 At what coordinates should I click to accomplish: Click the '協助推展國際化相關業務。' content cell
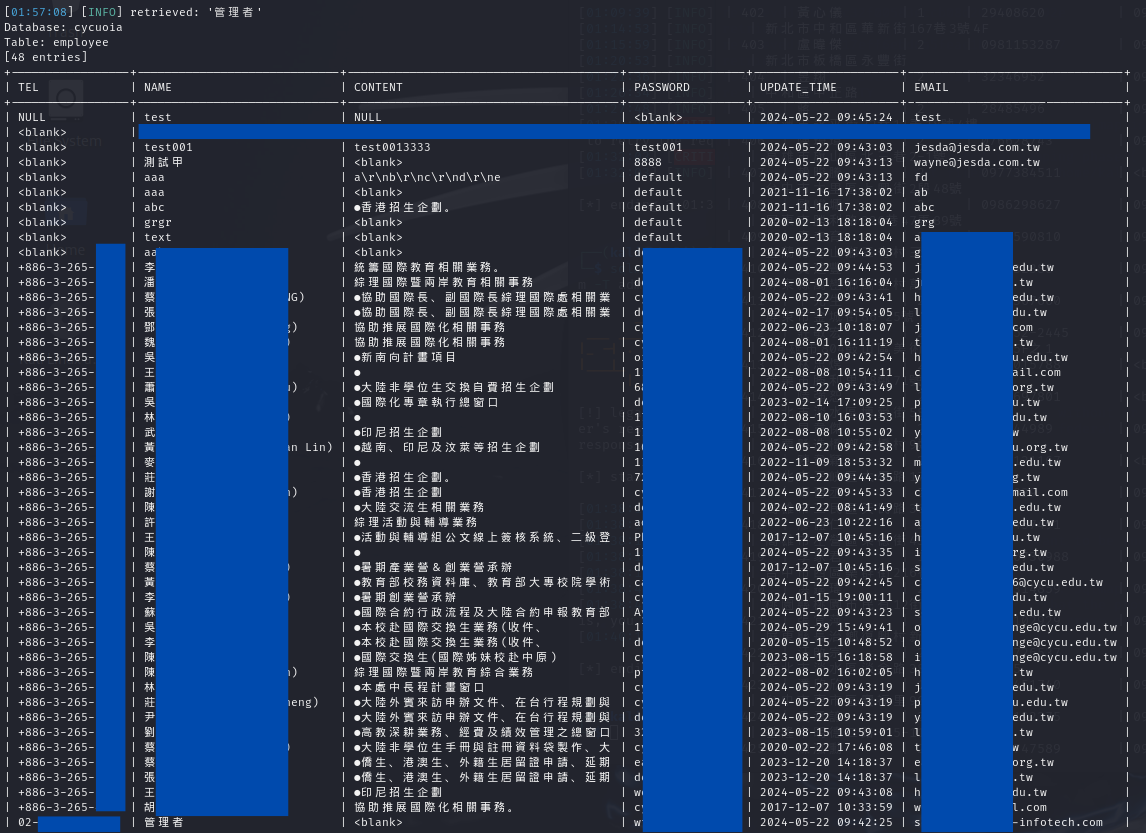[434, 807]
